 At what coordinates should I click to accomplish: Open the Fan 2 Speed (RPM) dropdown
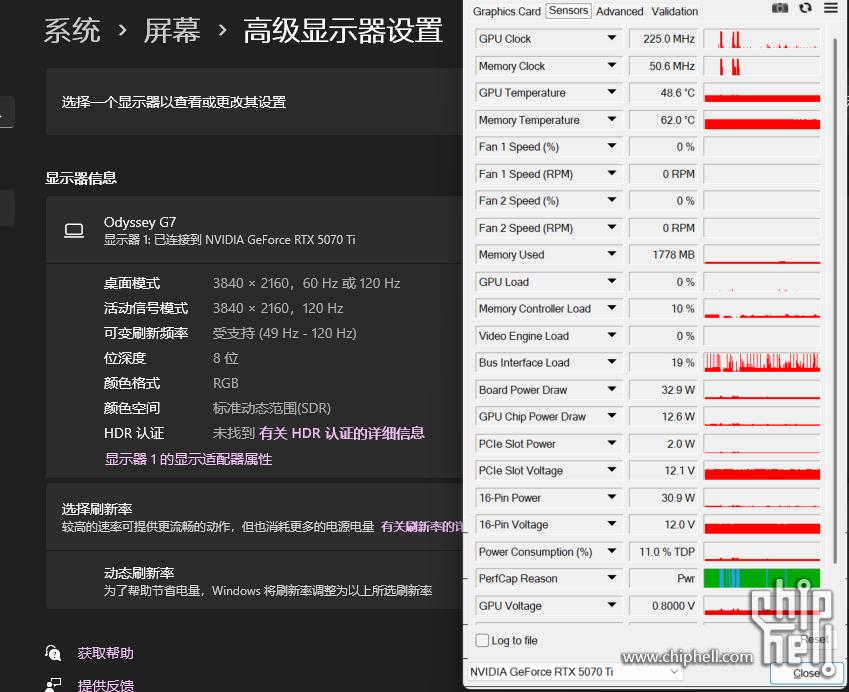pyautogui.click(x=612, y=227)
